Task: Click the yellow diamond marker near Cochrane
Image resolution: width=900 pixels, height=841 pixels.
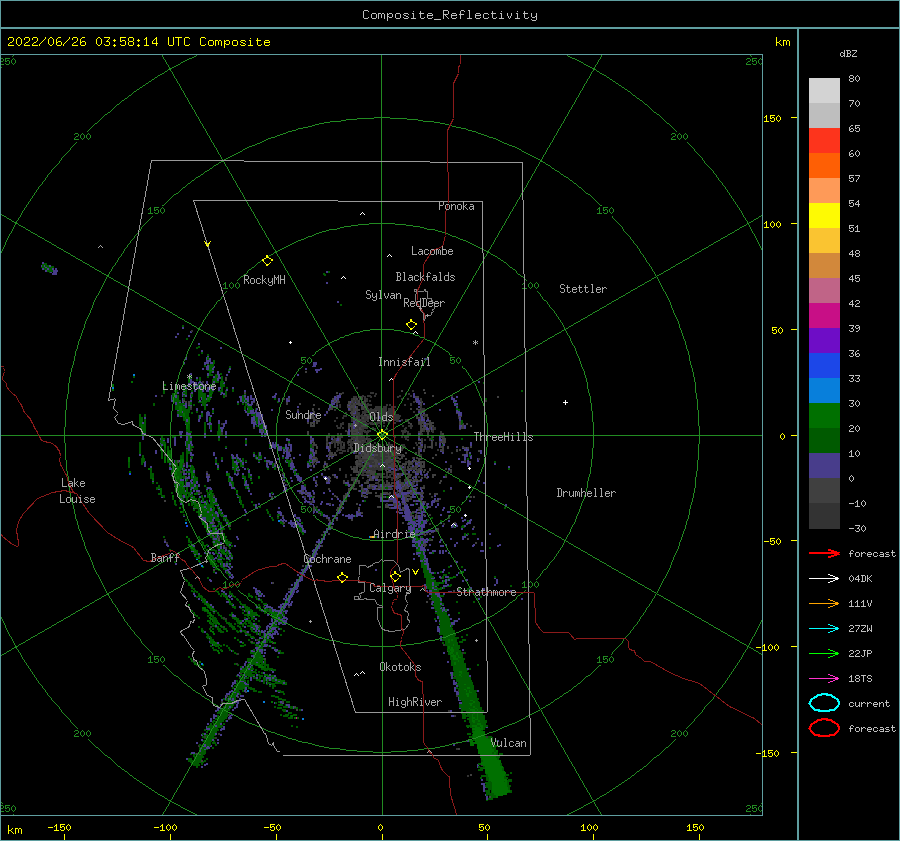Action: [343, 577]
